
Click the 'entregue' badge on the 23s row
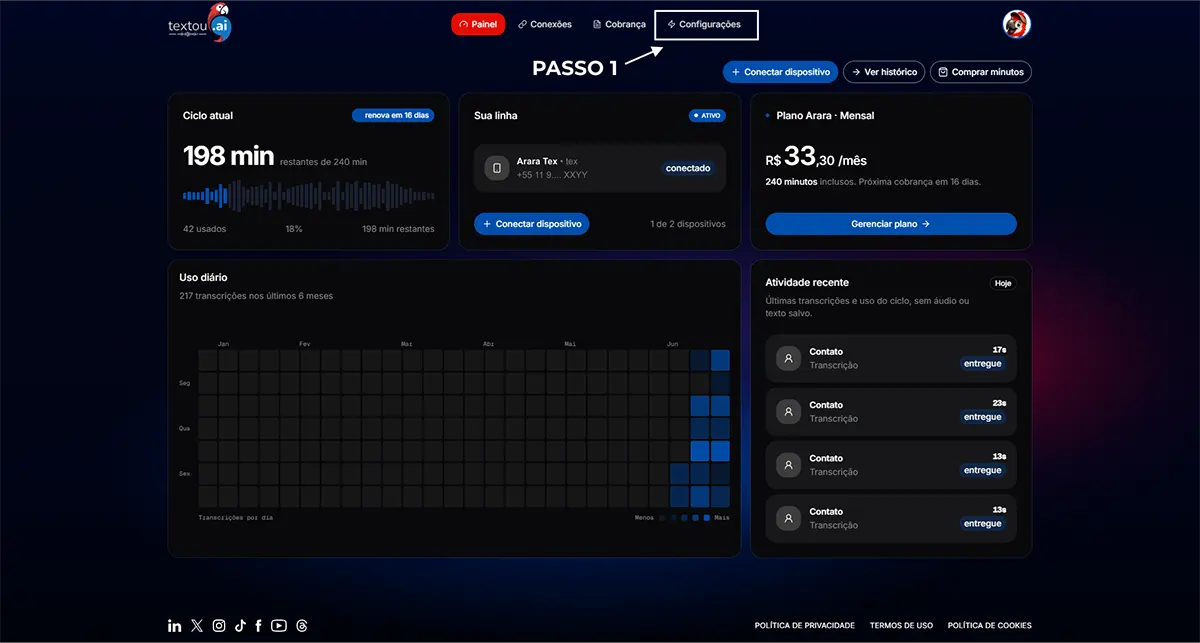click(x=983, y=417)
